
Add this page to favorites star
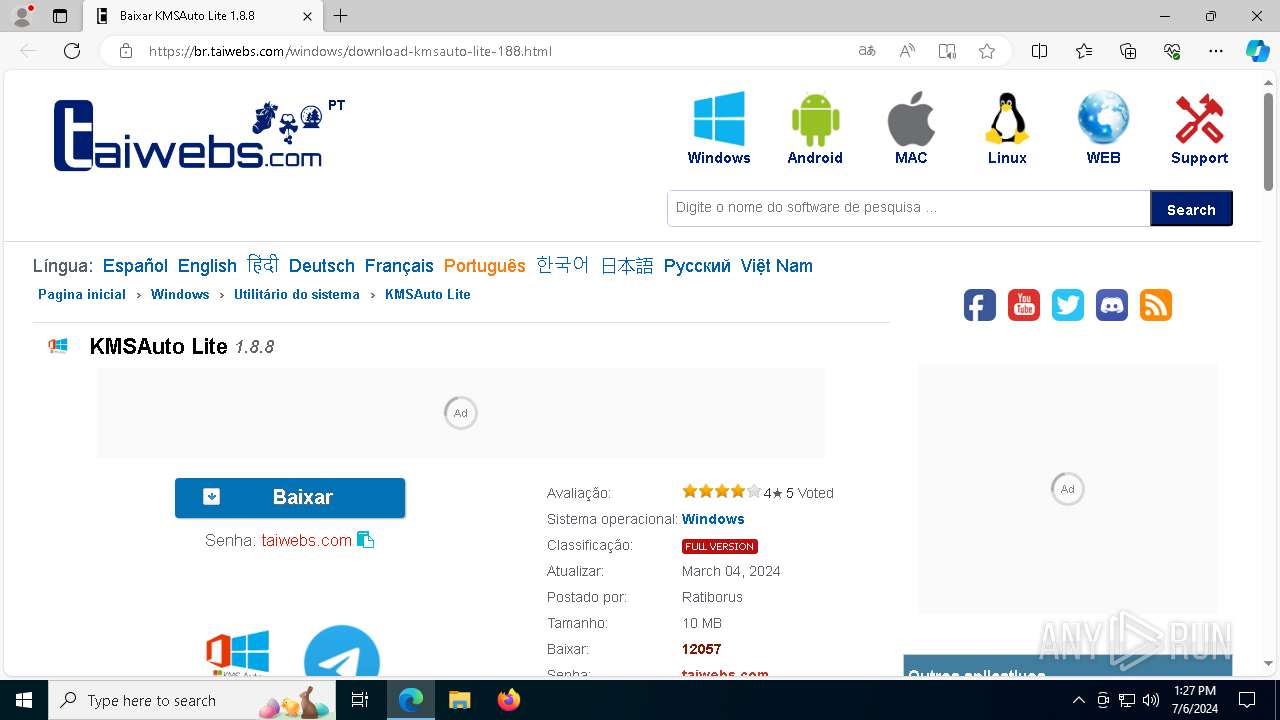click(x=987, y=51)
